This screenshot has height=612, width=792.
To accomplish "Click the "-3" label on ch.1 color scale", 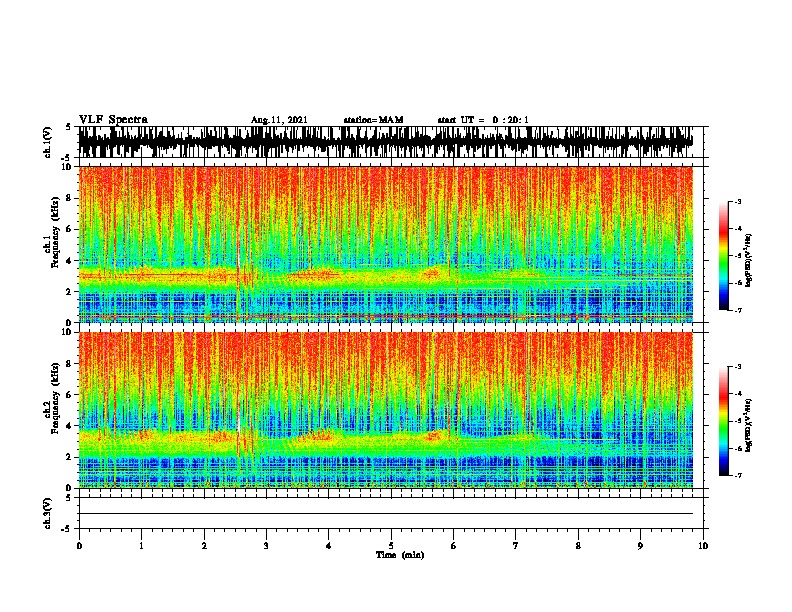I will (737, 201).
